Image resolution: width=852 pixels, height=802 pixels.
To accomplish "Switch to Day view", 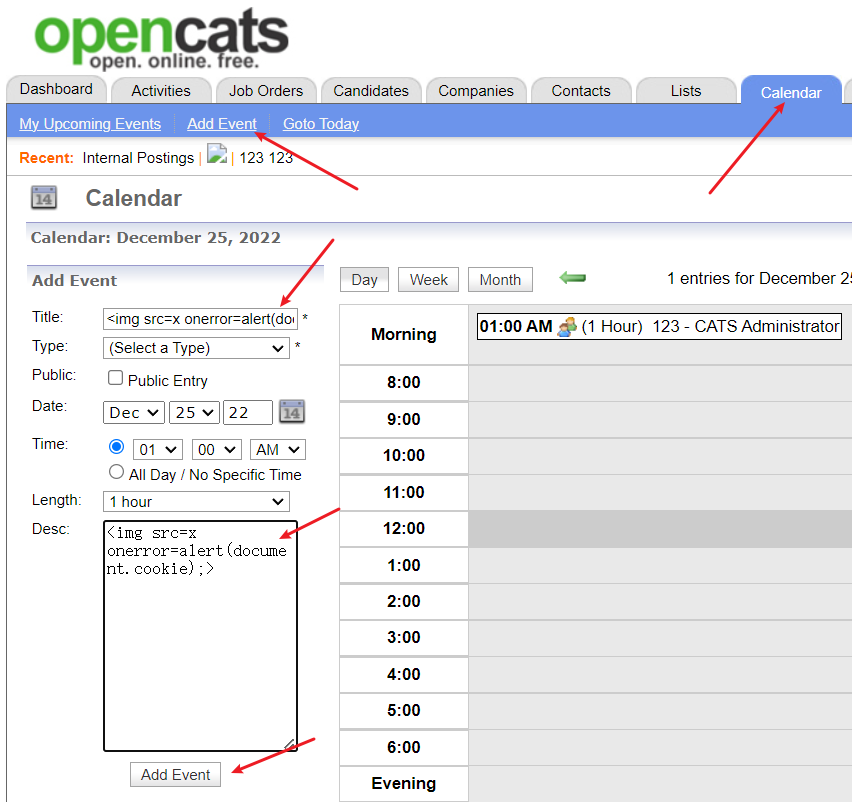I will (365, 279).
